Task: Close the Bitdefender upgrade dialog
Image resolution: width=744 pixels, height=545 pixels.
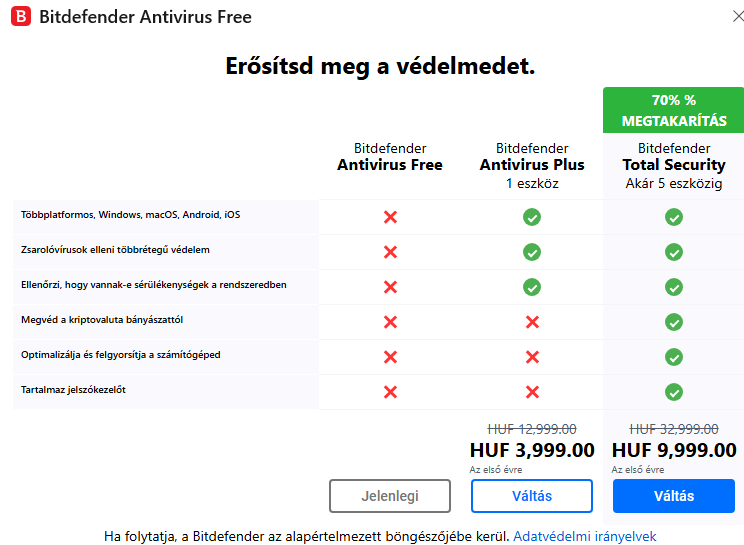Action: coord(738,15)
